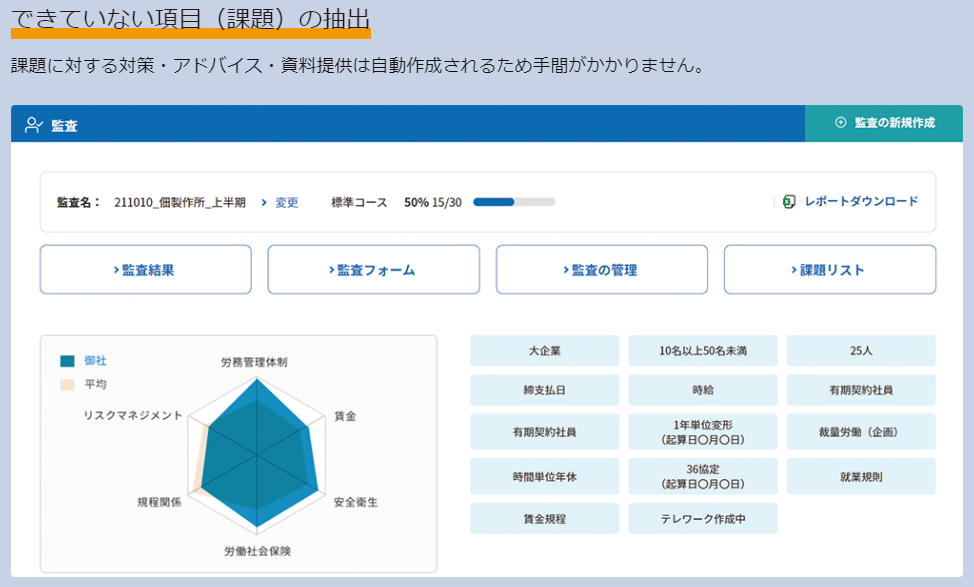Open the 監査フォーム tab button
Viewport: 974px width, 587px height.
373,270
